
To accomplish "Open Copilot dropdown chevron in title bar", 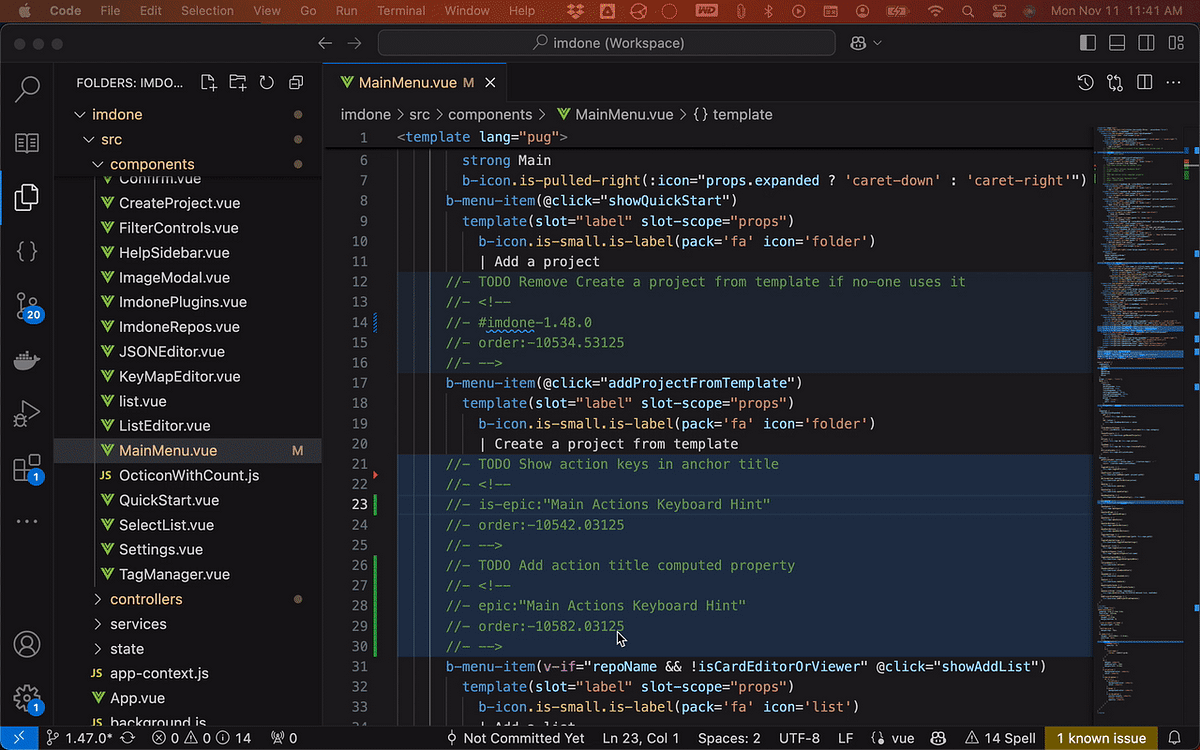I will point(878,43).
